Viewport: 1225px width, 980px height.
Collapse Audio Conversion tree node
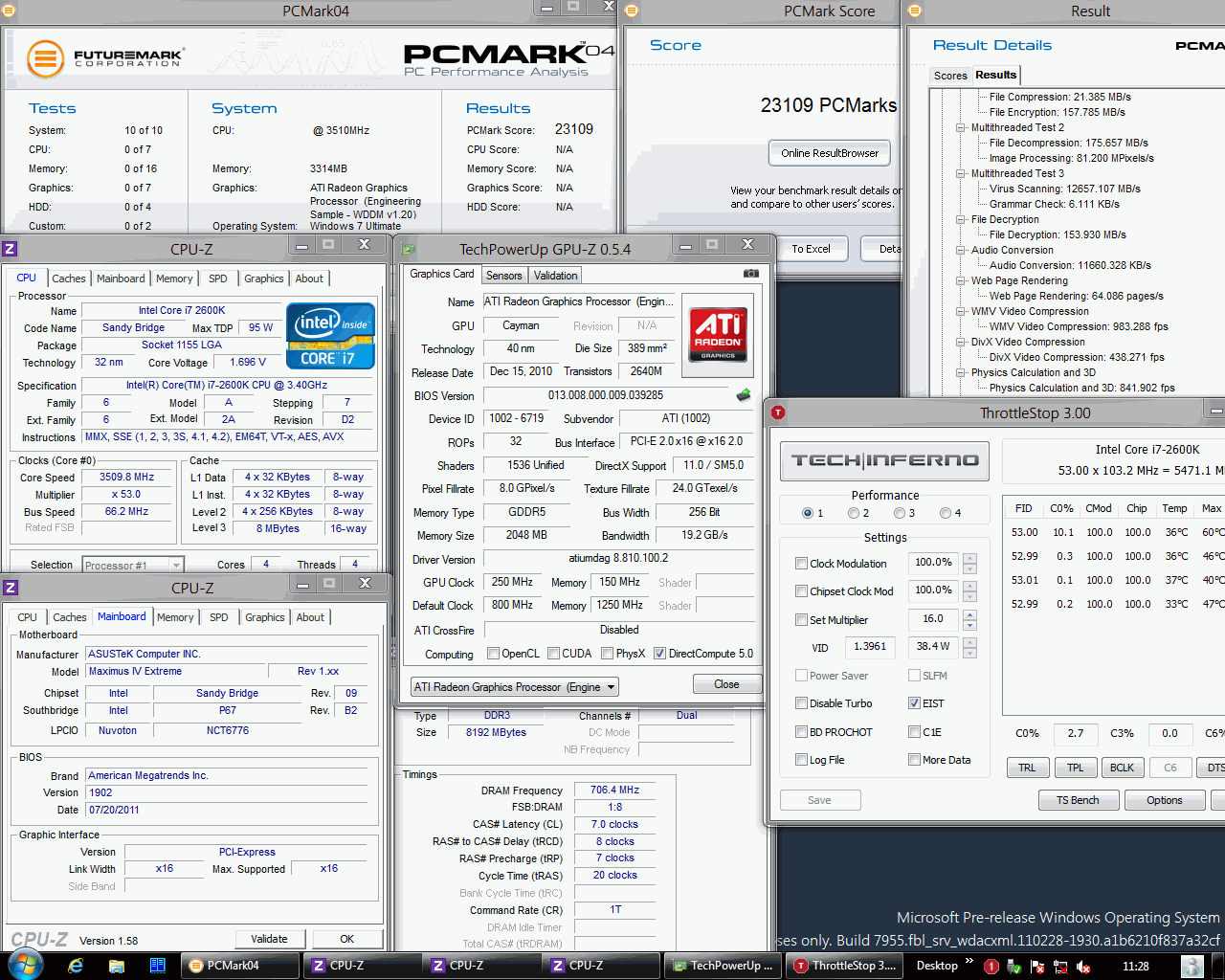tap(960, 250)
